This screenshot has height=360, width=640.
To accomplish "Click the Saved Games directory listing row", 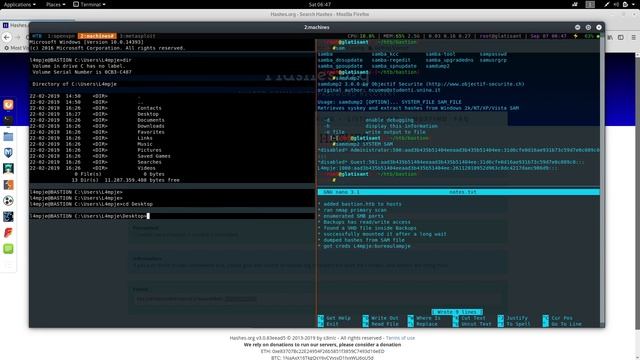I will (100, 156).
